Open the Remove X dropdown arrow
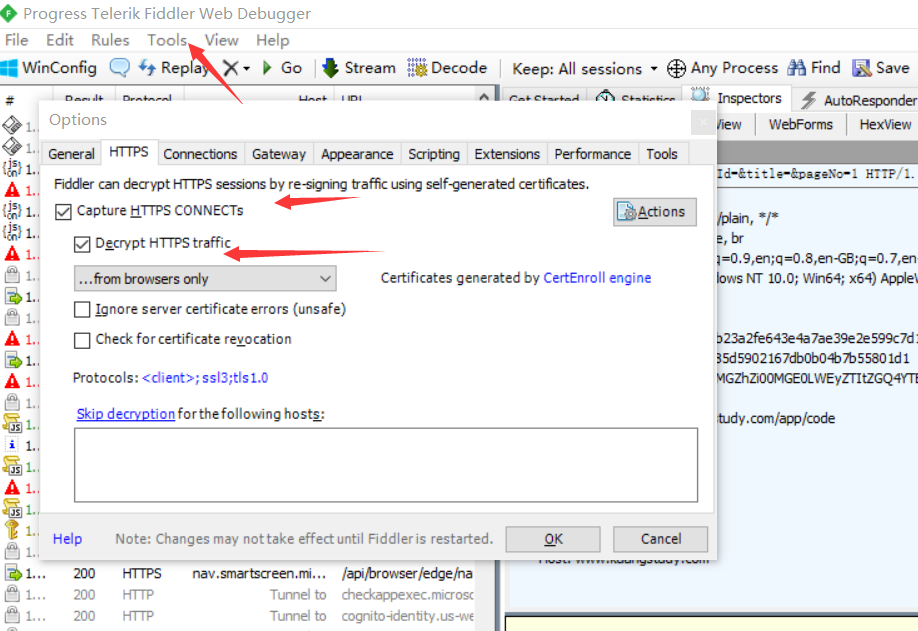This screenshot has width=918, height=631. point(246,68)
